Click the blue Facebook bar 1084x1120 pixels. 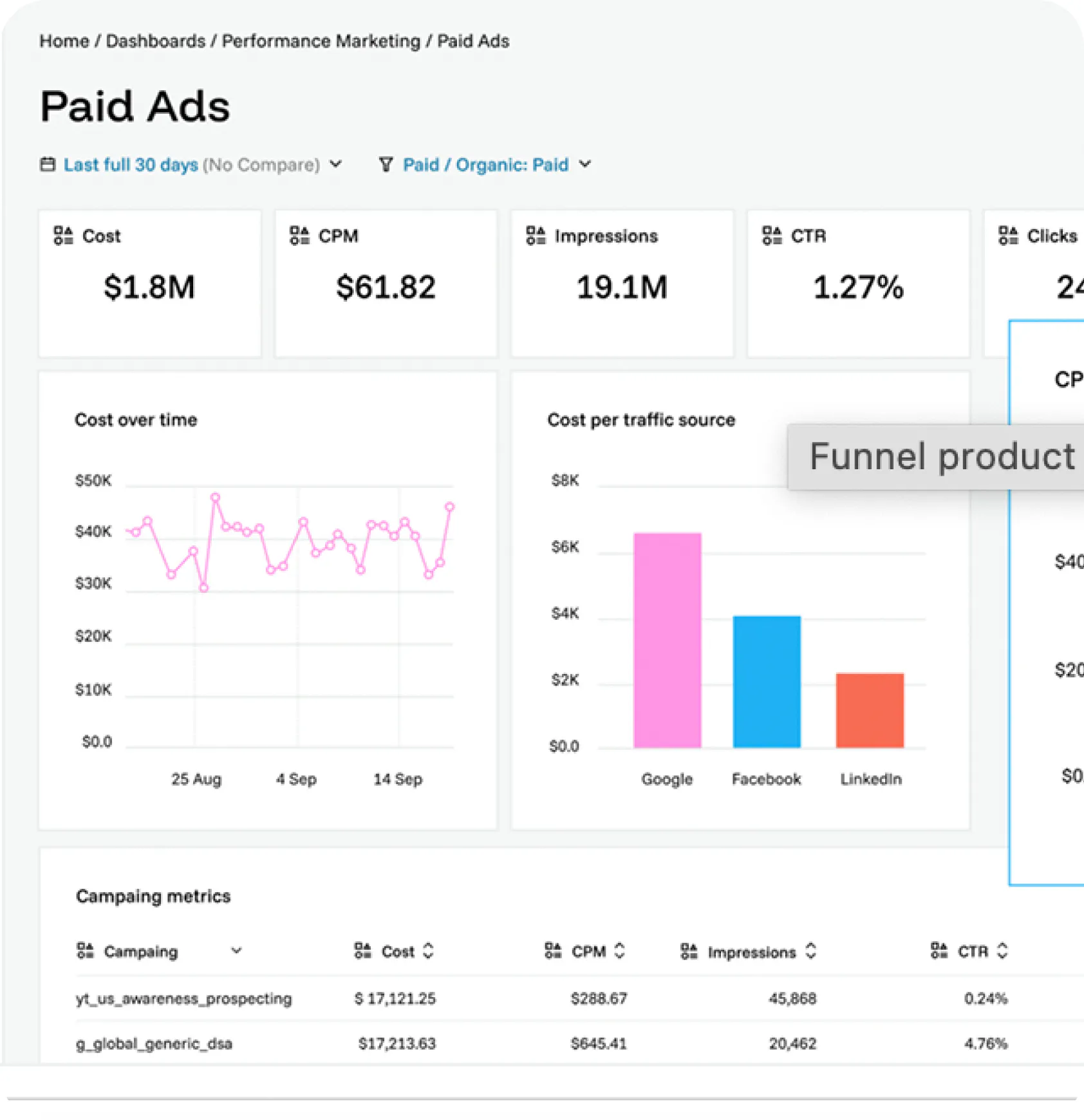click(767, 682)
